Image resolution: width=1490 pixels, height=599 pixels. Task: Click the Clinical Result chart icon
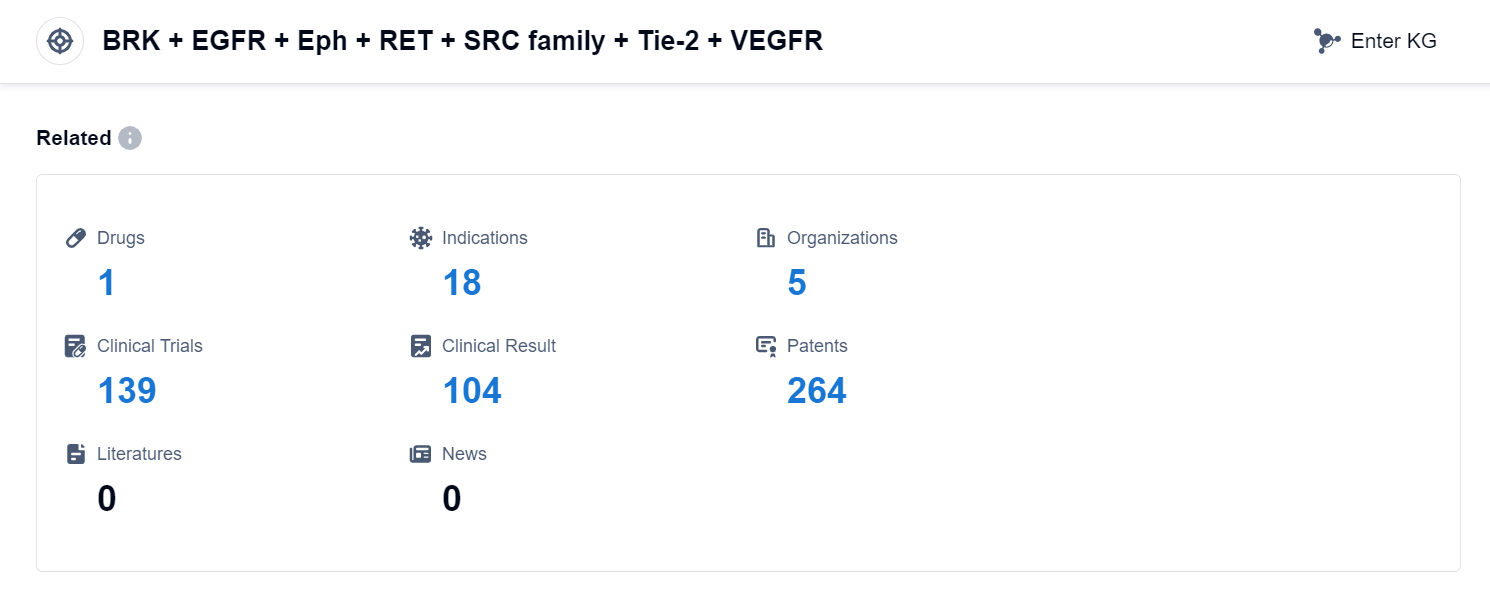pyautogui.click(x=421, y=346)
